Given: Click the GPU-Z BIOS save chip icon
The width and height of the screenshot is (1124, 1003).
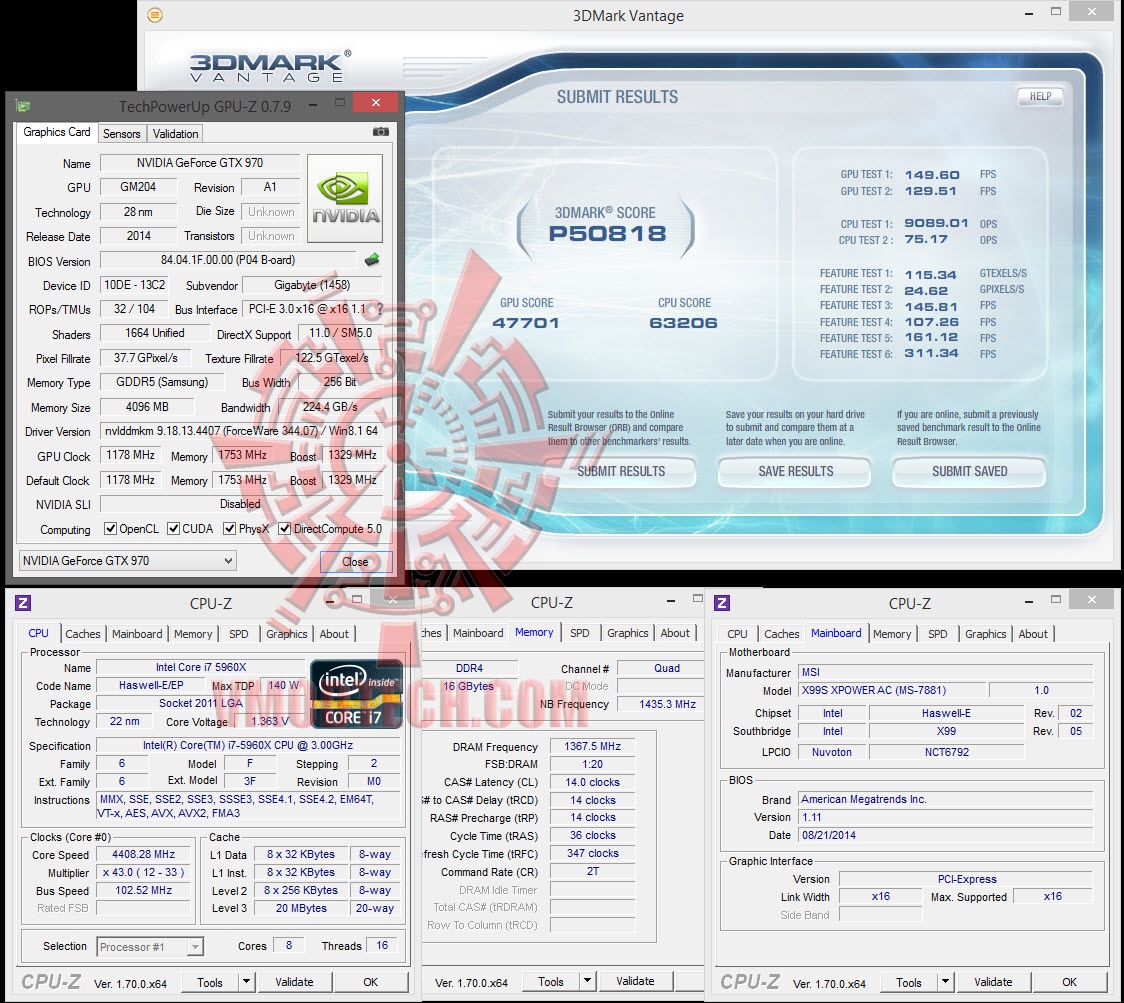Looking at the screenshot, I should [371, 260].
